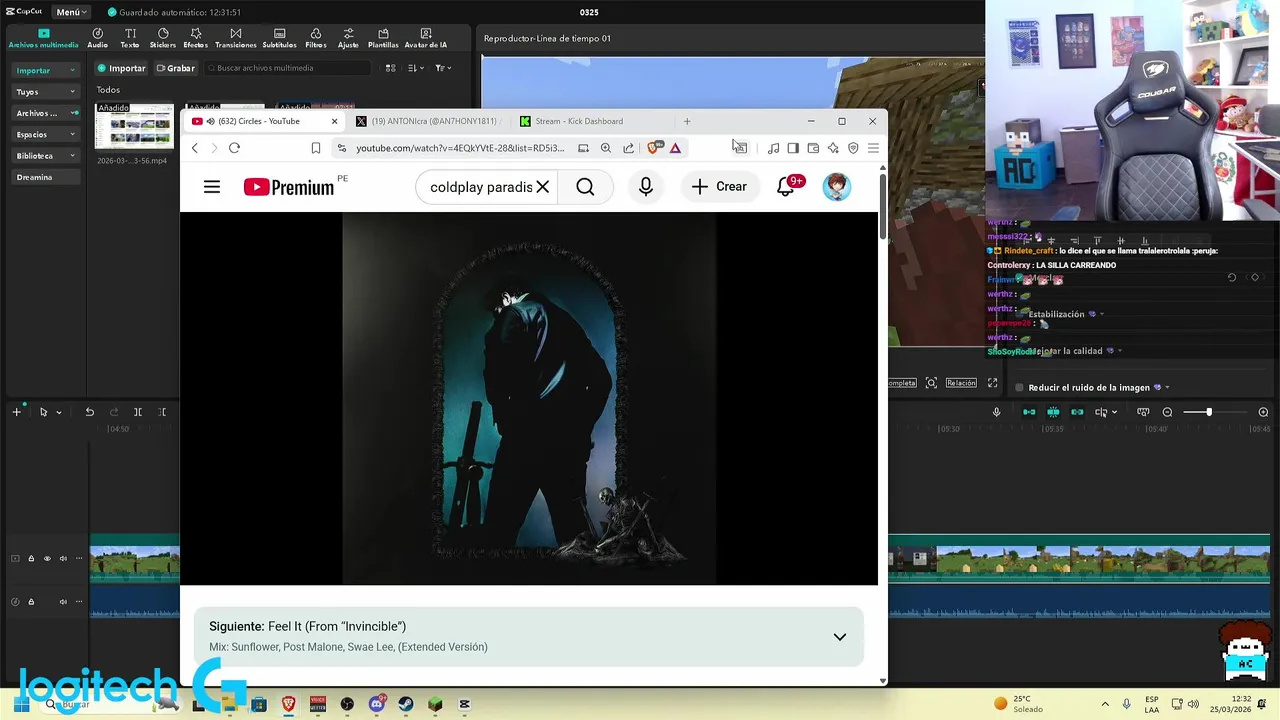Enable Reducir el ruido de la imagen checkbox
The height and width of the screenshot is (720, 1280).
click(1019, 388)
